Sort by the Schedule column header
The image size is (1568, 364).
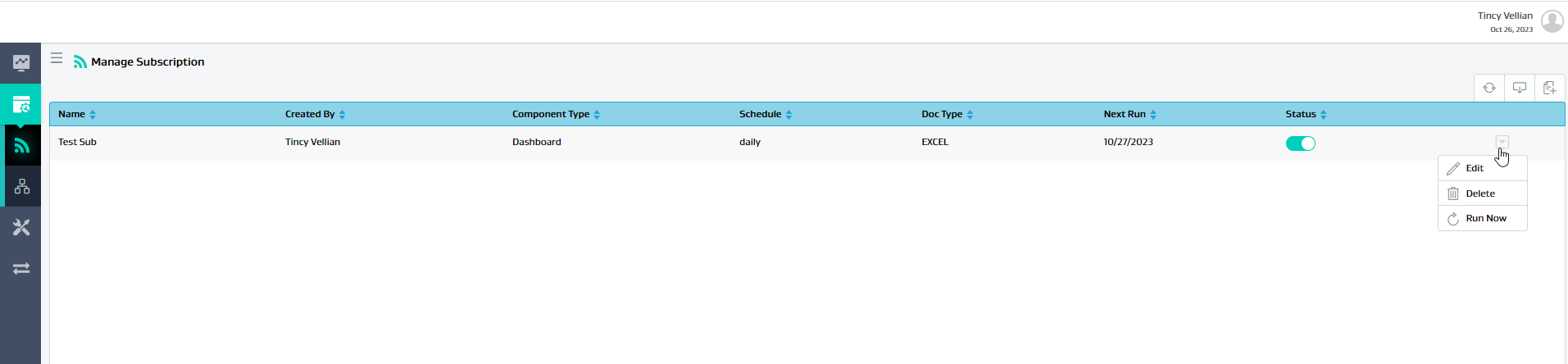[760, 114]
